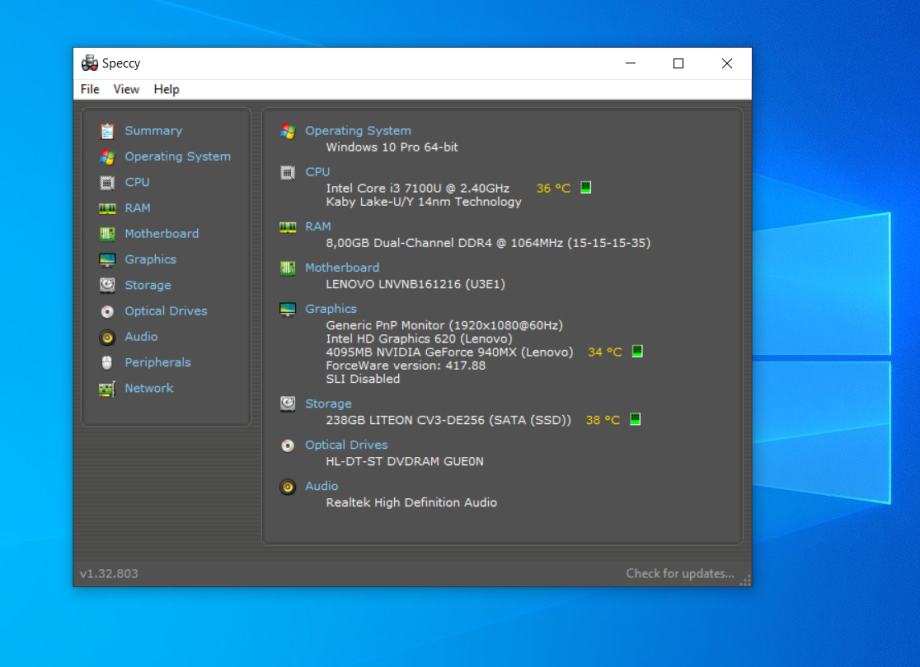Screen dimensions: 920x667
Task: Click the Network card icon in the sidebar
Action: pyautogui.click(x=107, y=389)
